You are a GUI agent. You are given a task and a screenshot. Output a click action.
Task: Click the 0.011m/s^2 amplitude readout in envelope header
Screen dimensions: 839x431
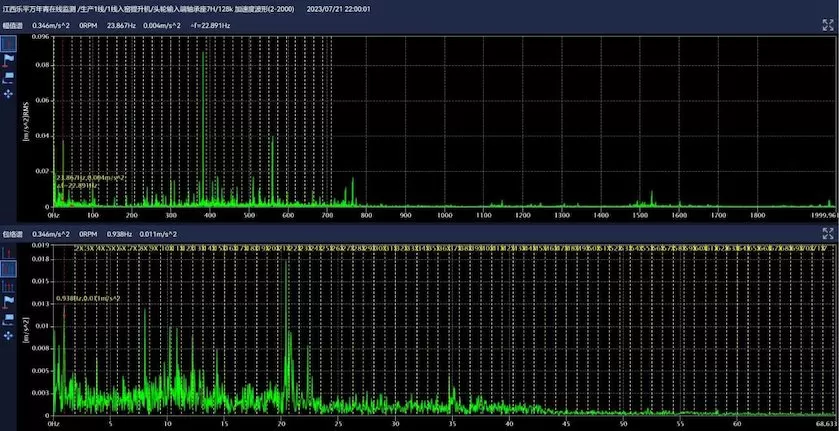[x=159, y=234]
